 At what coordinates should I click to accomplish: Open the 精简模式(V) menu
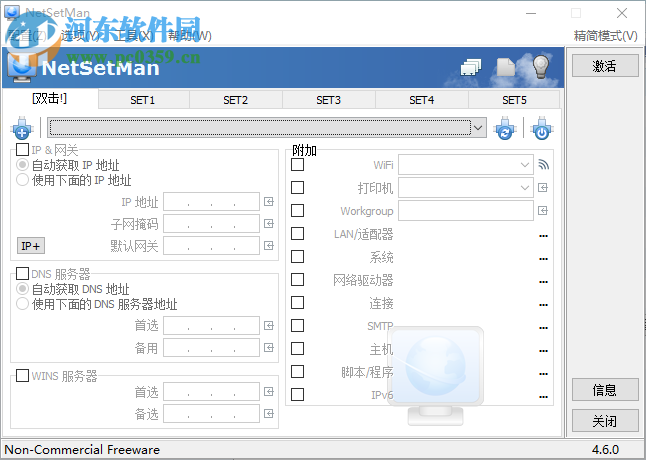click(x=606, y=36)
